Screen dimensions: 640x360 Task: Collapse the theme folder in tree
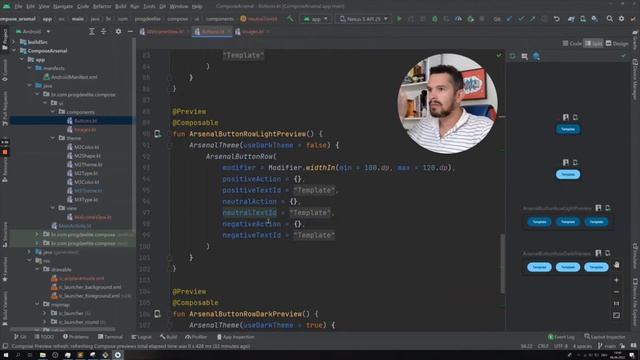click(x=53, y=138)
